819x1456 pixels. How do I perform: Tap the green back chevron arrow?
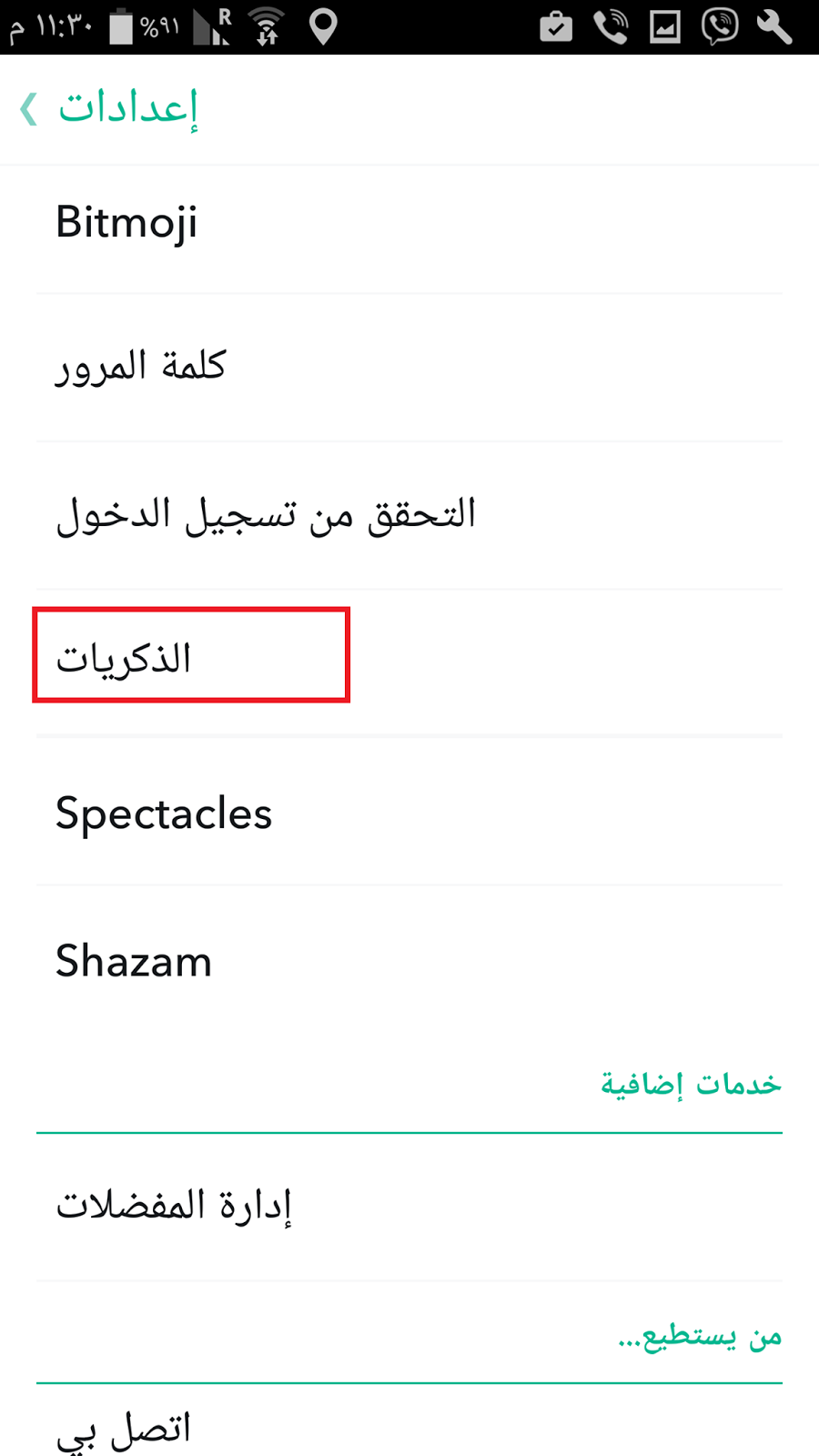click(x=29, y=109)
